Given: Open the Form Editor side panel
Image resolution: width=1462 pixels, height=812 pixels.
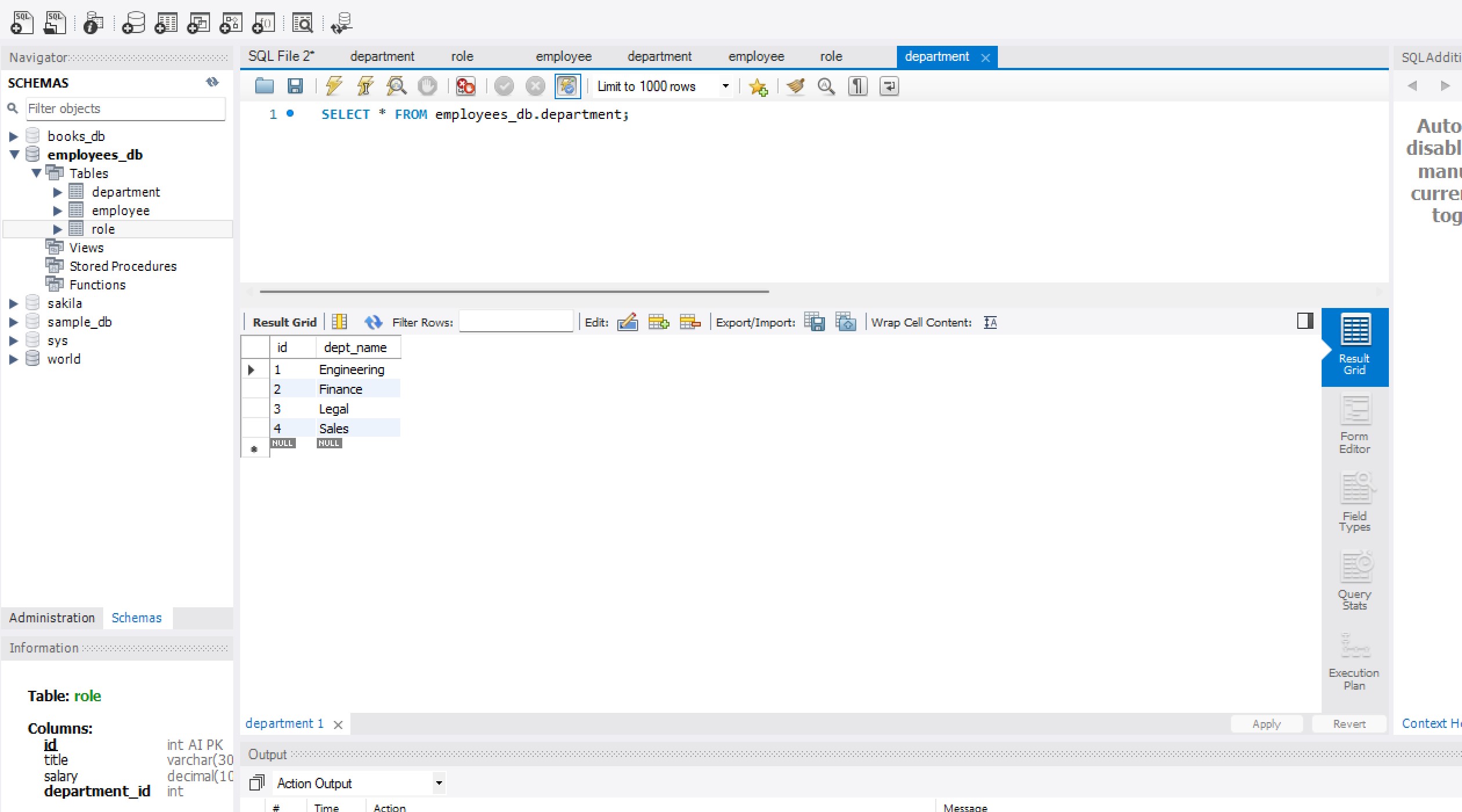Looking at the screenshot, I should pyautogui.click(x=1354, y=424).
